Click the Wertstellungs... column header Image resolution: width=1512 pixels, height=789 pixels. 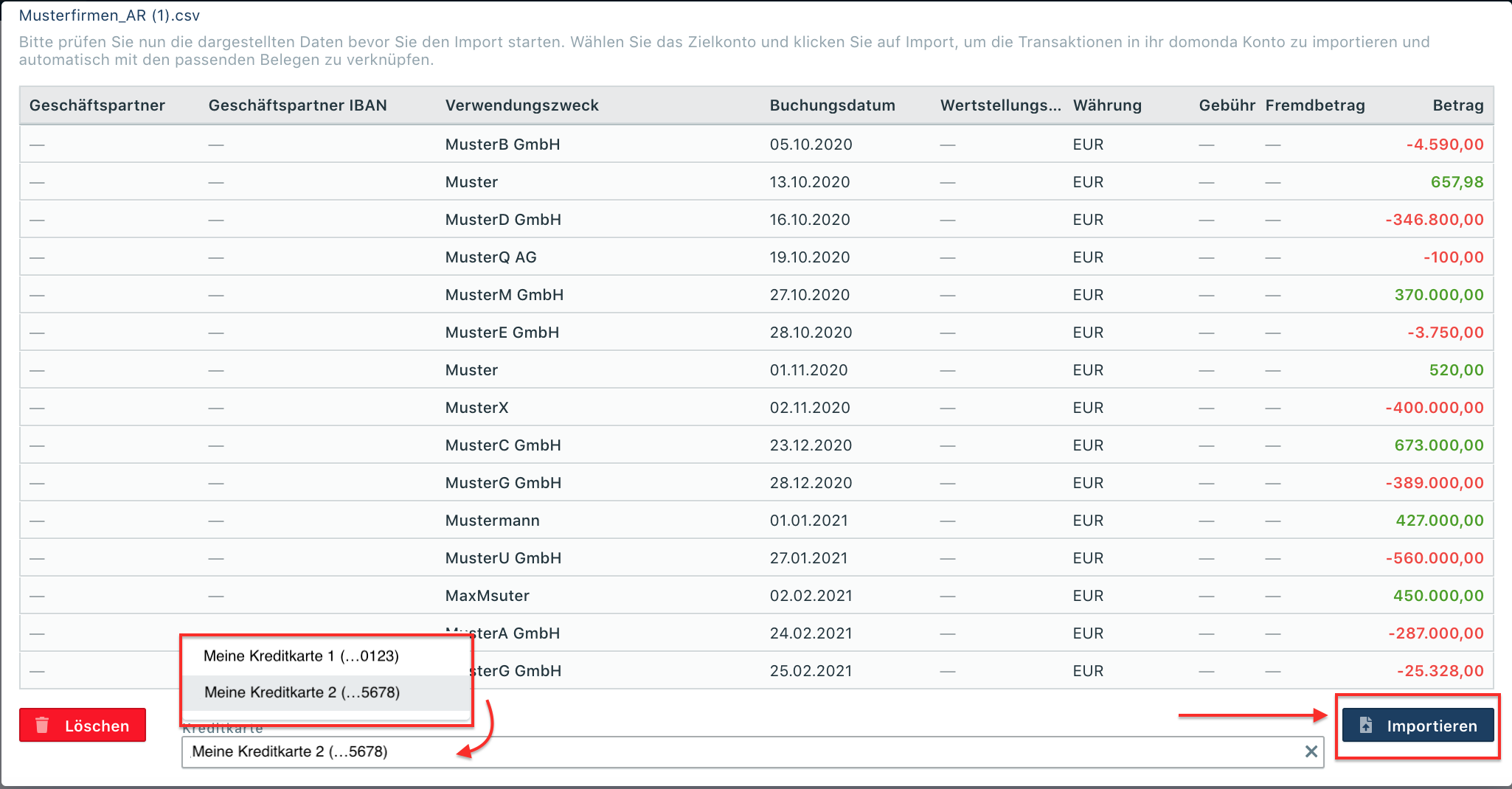coord(1000,105)
